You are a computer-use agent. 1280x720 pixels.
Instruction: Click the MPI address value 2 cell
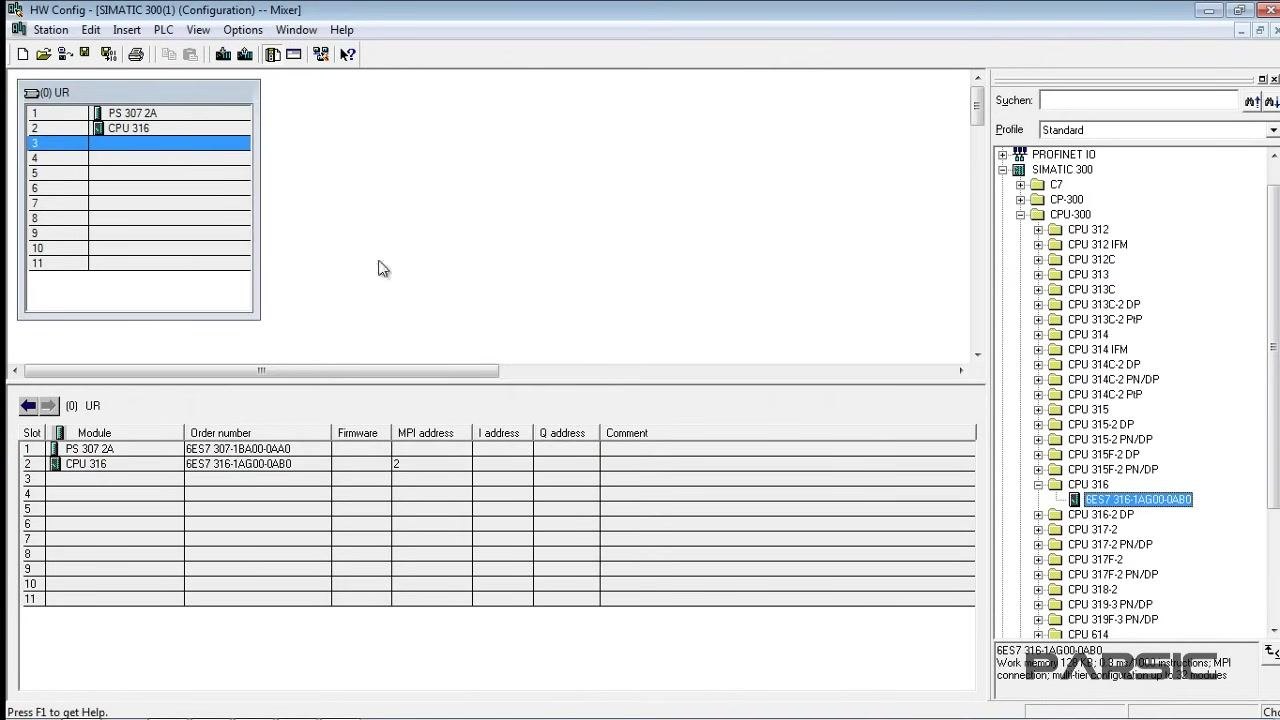point(432,464)
